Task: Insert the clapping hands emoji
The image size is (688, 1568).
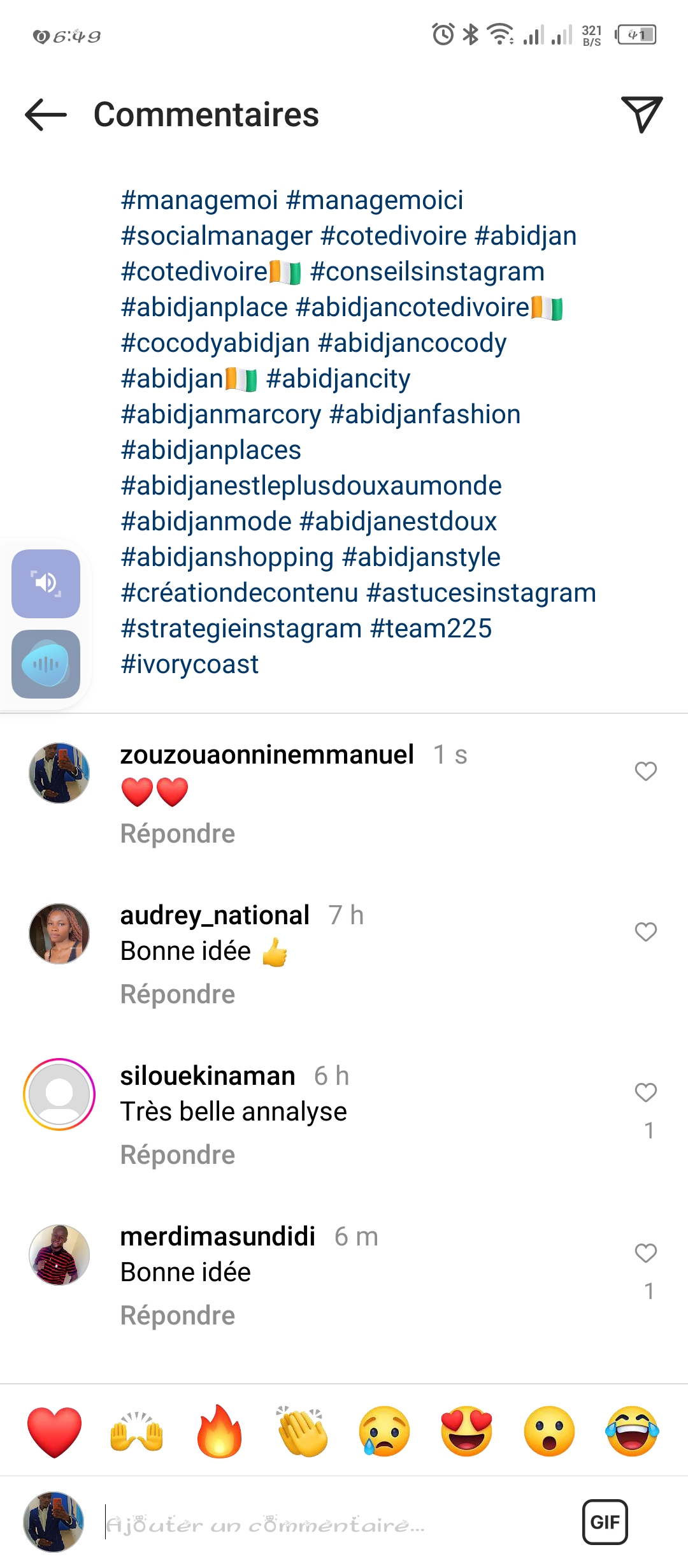Action: click(x=302, y=1432)
